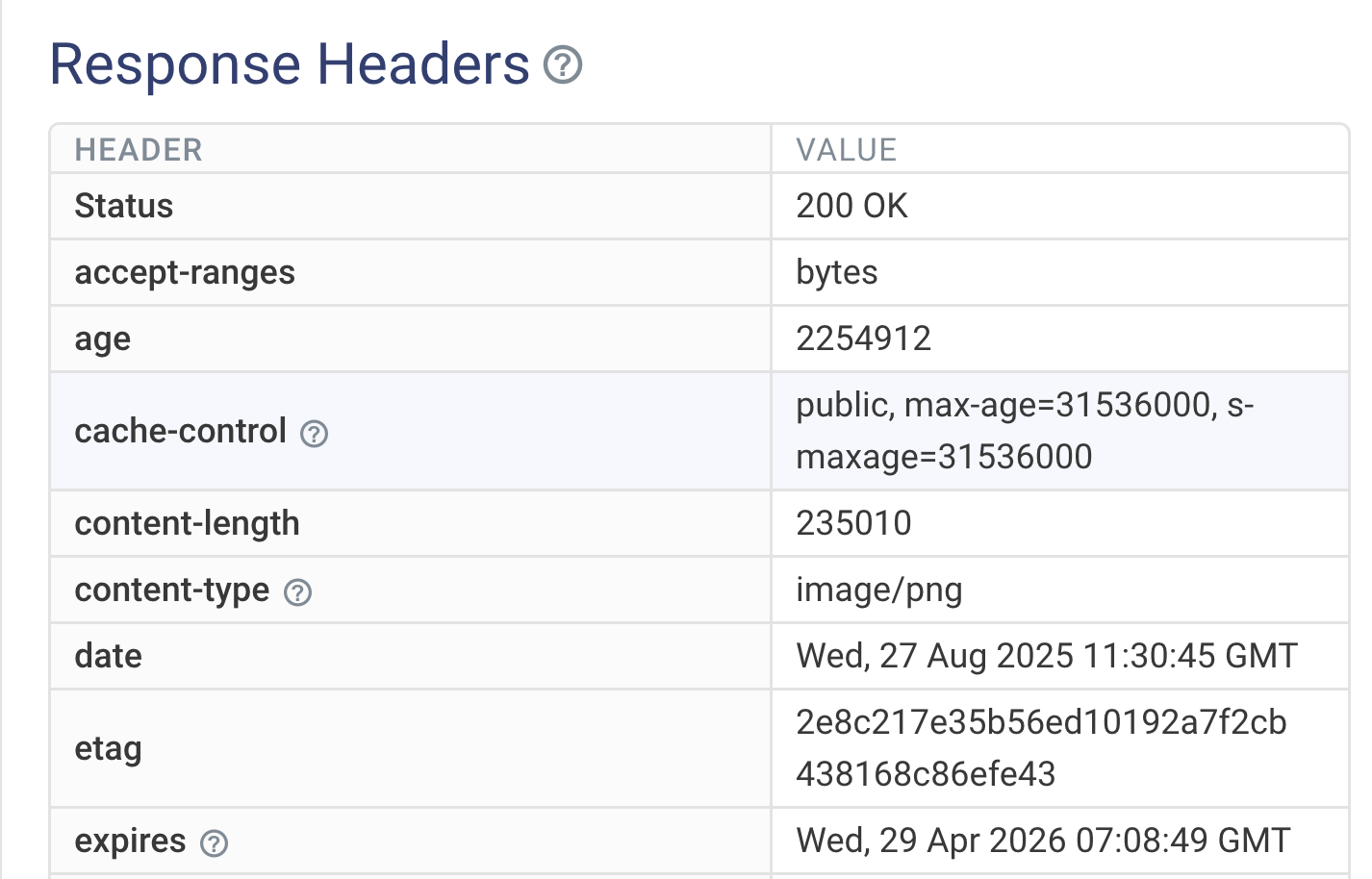
Task: Select the age header name
Action: pyautogui.click(x=103, y=340)
